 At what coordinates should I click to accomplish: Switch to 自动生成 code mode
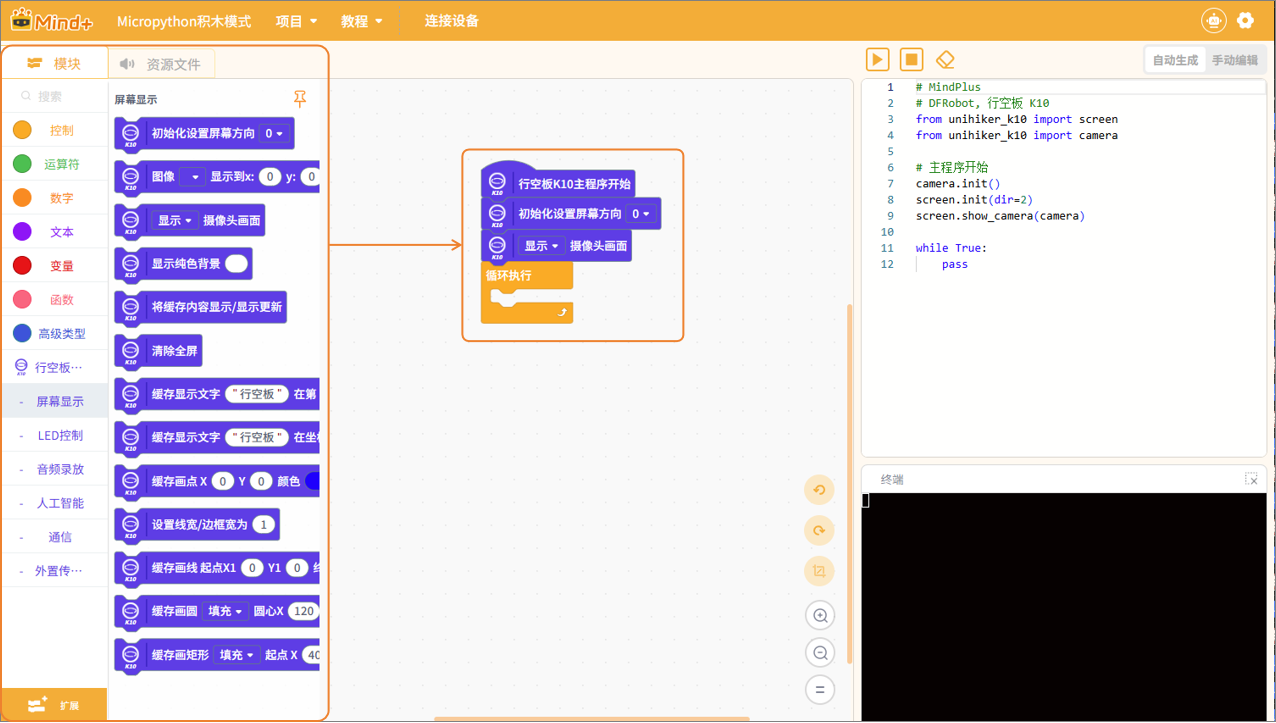[1175, 60]
